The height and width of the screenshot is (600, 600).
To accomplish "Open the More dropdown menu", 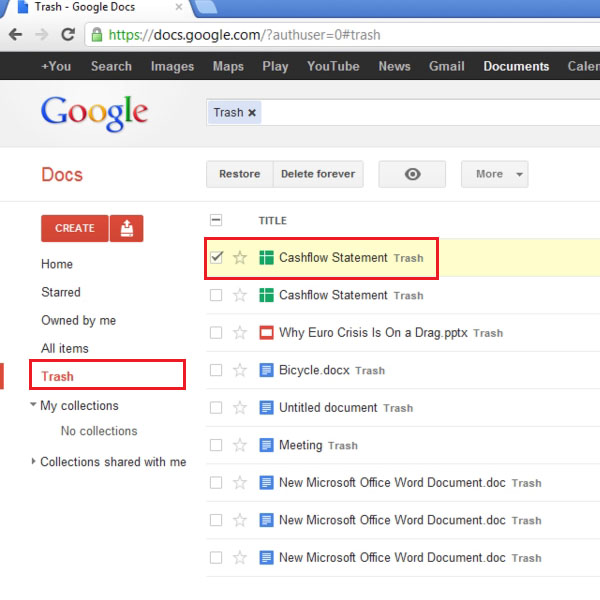I will click(494, 174).
